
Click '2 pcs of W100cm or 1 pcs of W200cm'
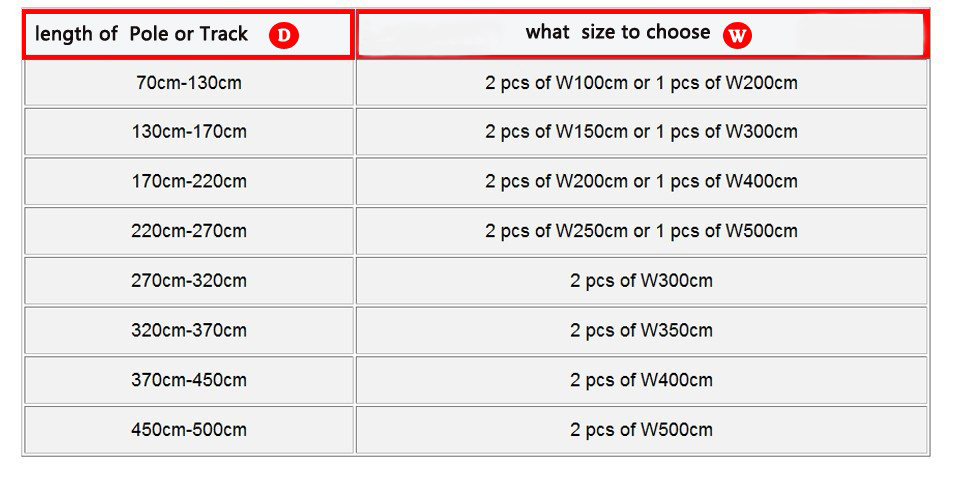click(641, 83)
